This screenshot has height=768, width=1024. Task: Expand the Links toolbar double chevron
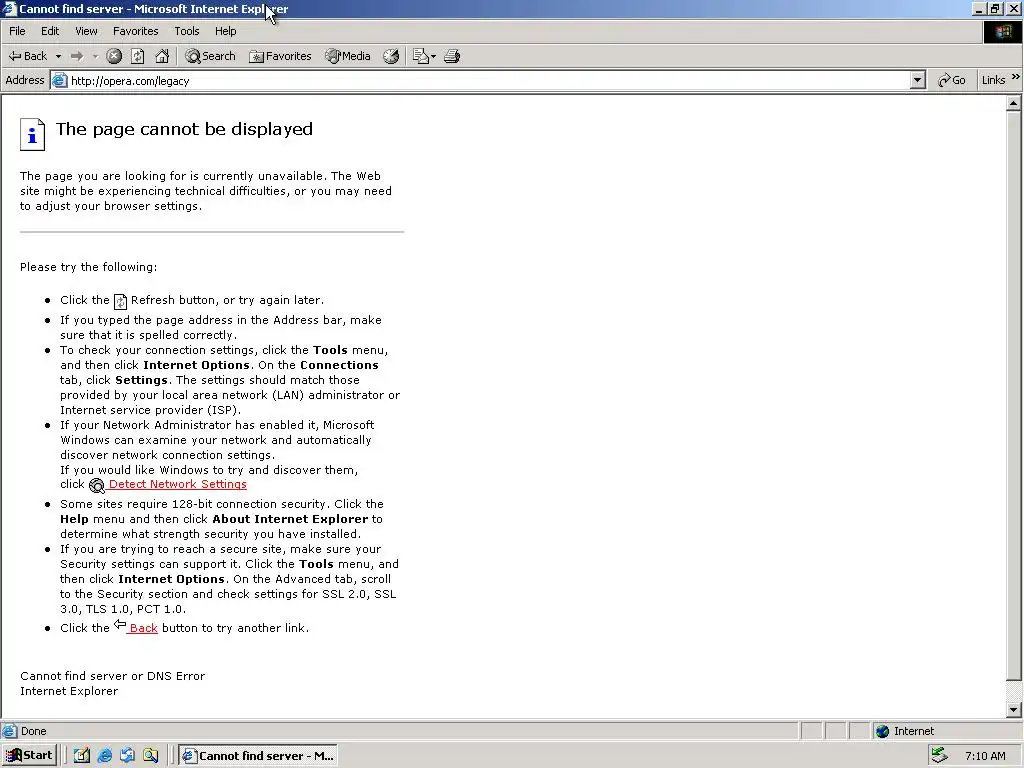click(1016, 77)
